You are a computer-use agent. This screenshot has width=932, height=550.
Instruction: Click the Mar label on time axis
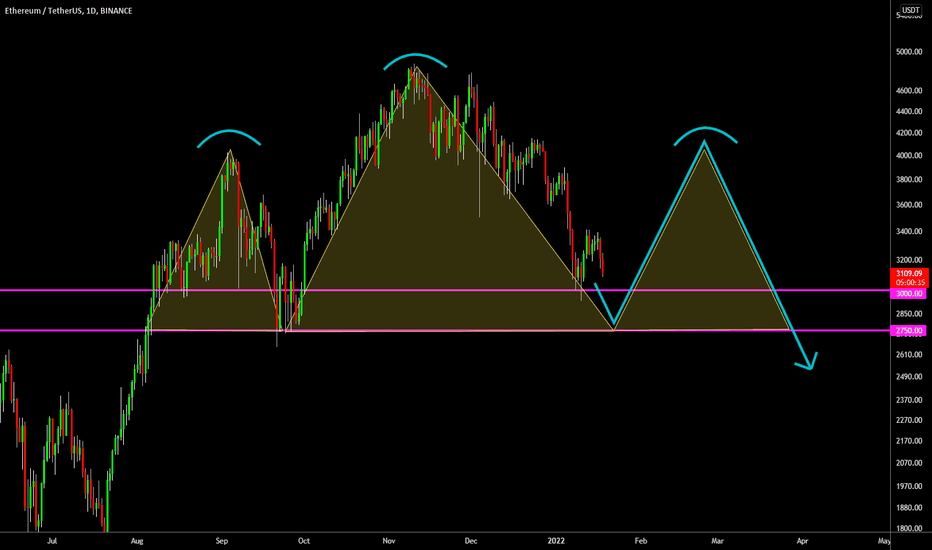717,540
